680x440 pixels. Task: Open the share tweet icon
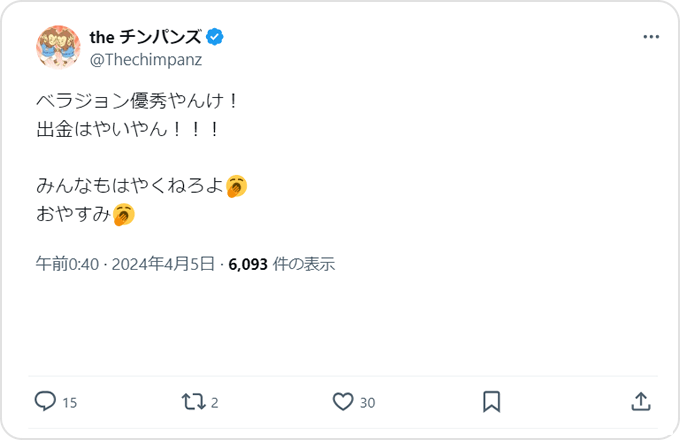tap(640, 401)
